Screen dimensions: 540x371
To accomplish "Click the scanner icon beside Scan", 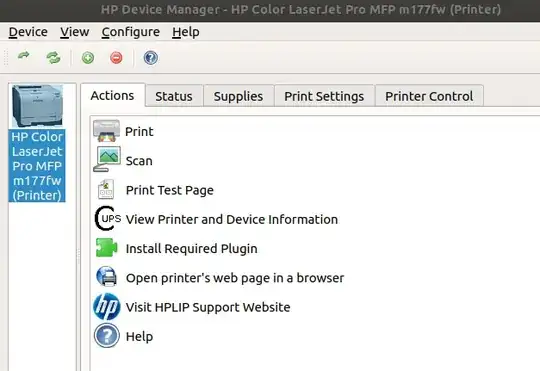I will point(107,159).
